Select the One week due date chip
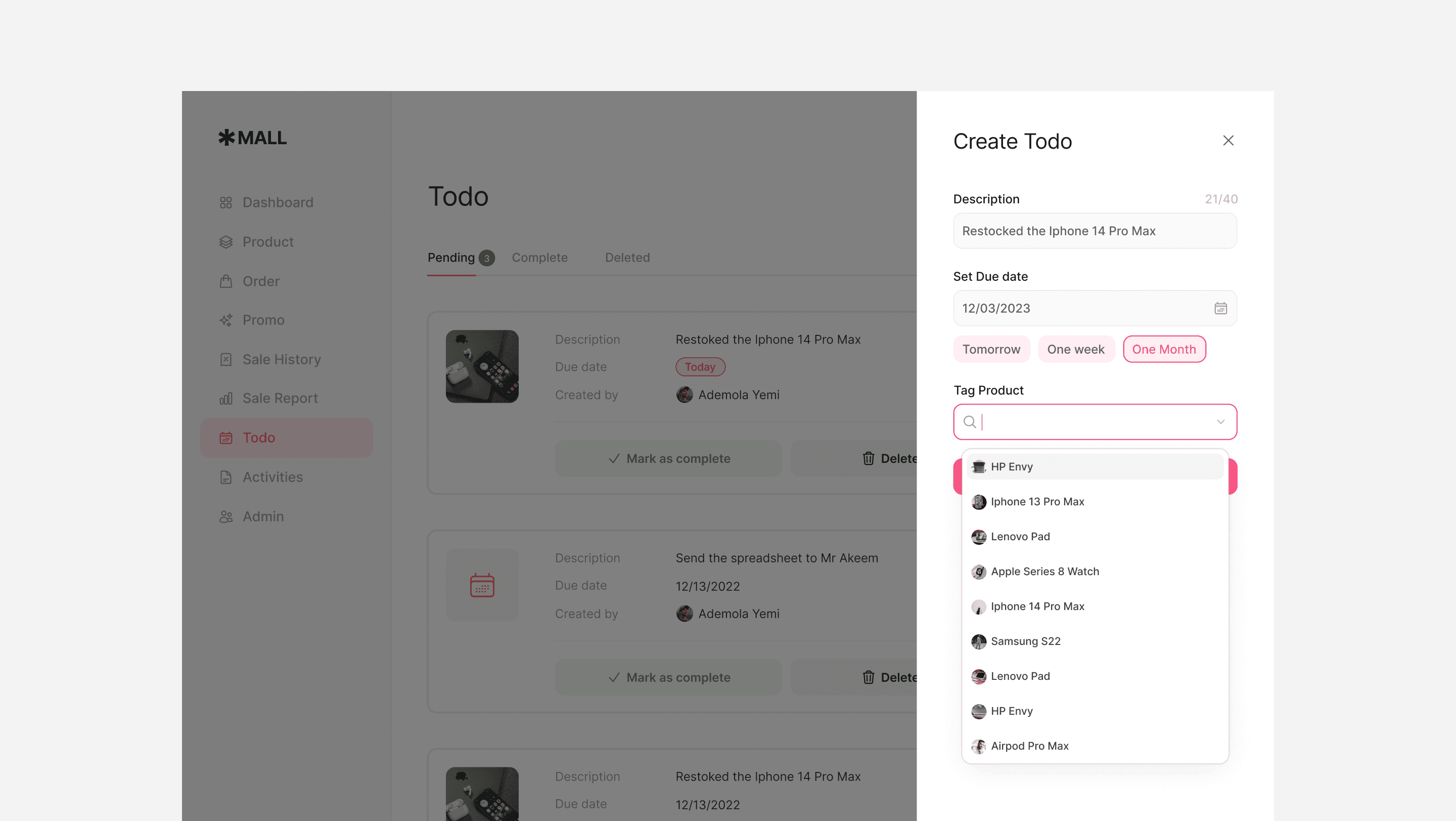 coord(1075,350)
